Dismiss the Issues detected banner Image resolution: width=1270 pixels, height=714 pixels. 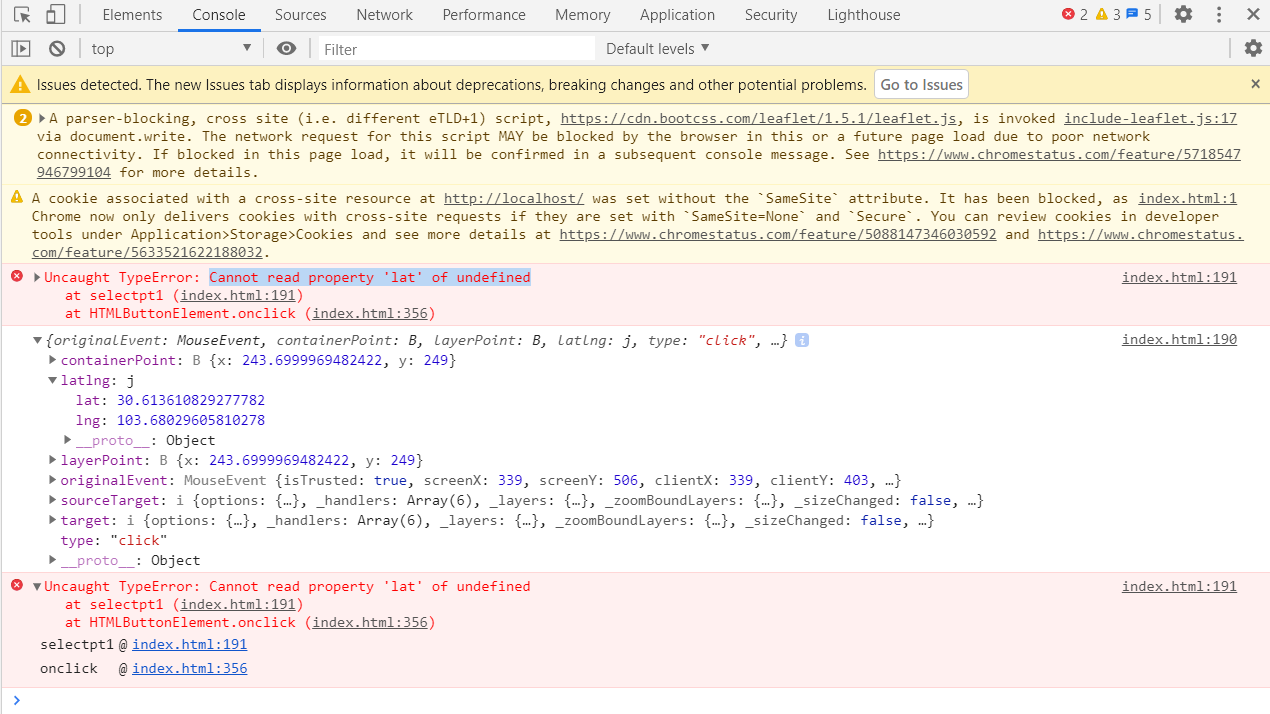1255,85
